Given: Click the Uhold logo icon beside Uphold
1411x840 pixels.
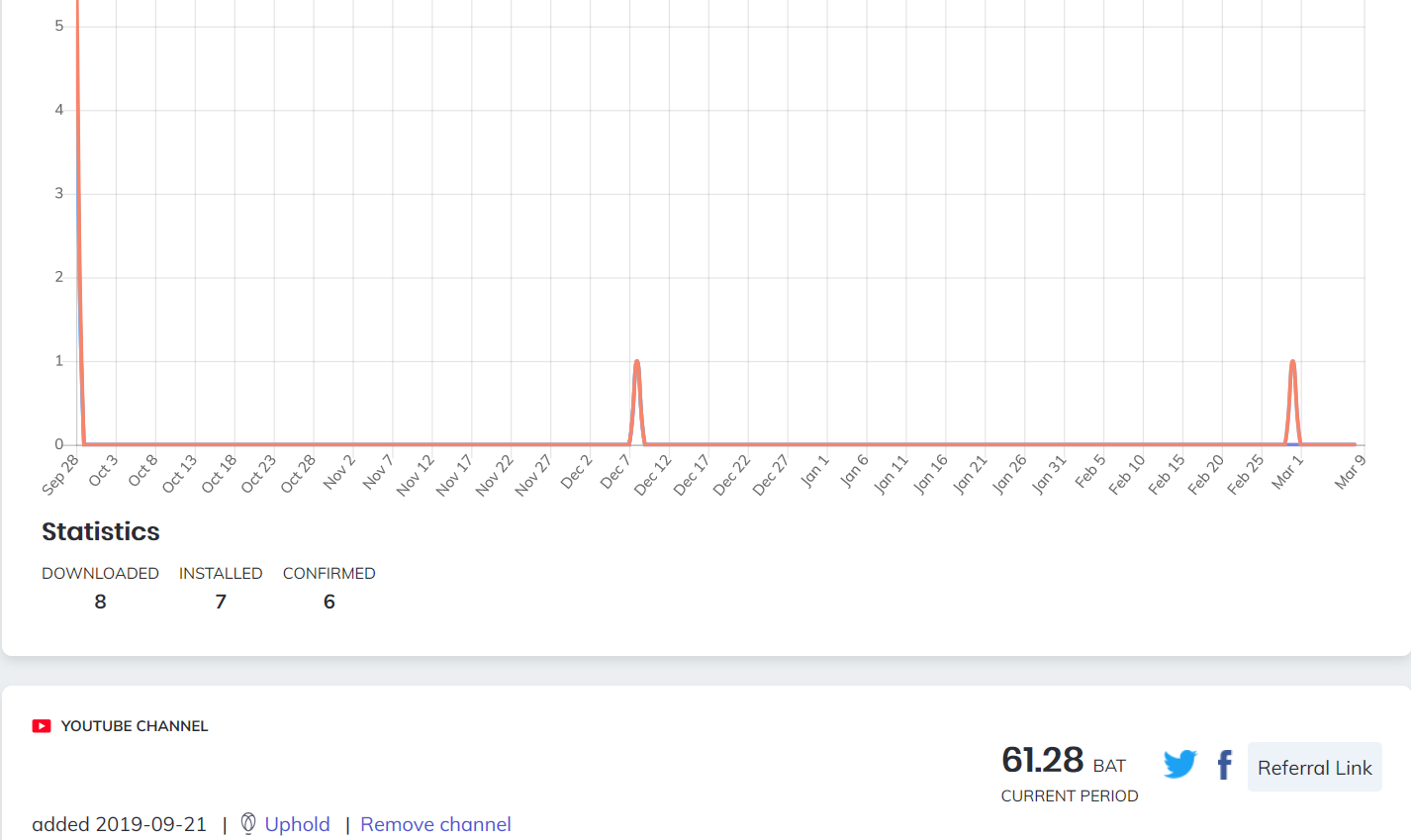Looking at the screenshot, I should (248, 823).
